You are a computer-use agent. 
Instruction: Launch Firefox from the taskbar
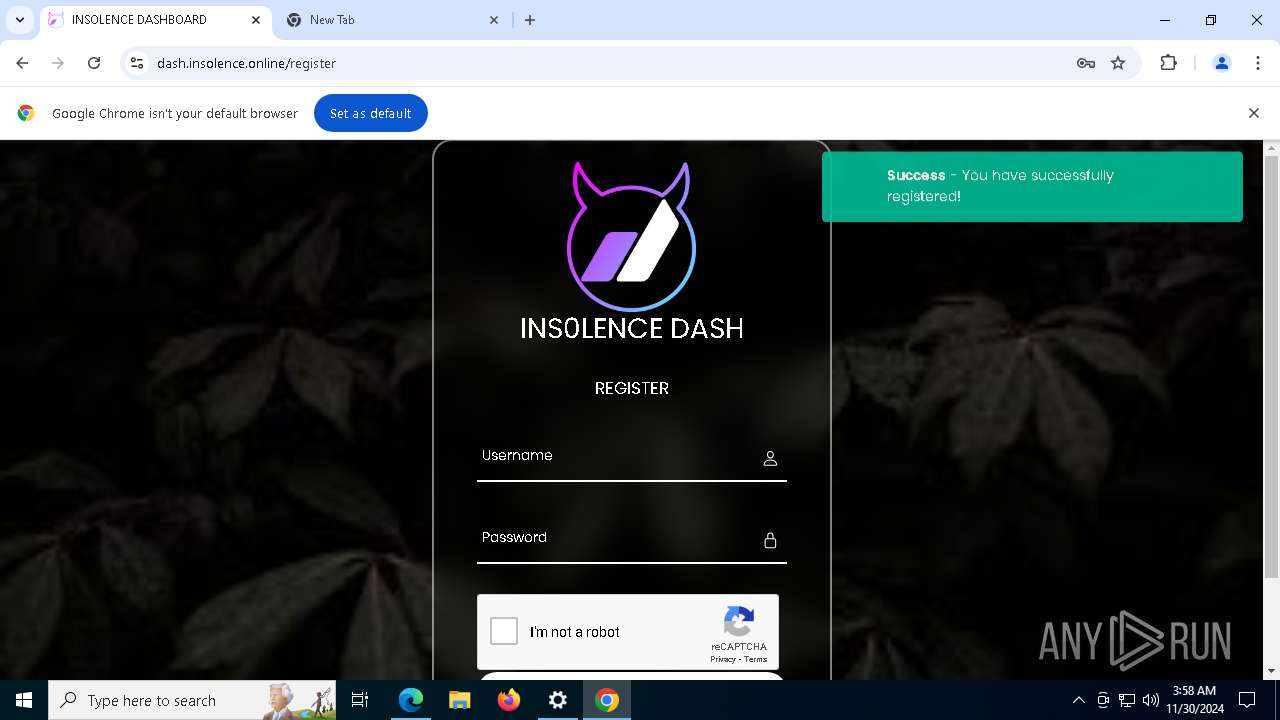tap(509, 700)
